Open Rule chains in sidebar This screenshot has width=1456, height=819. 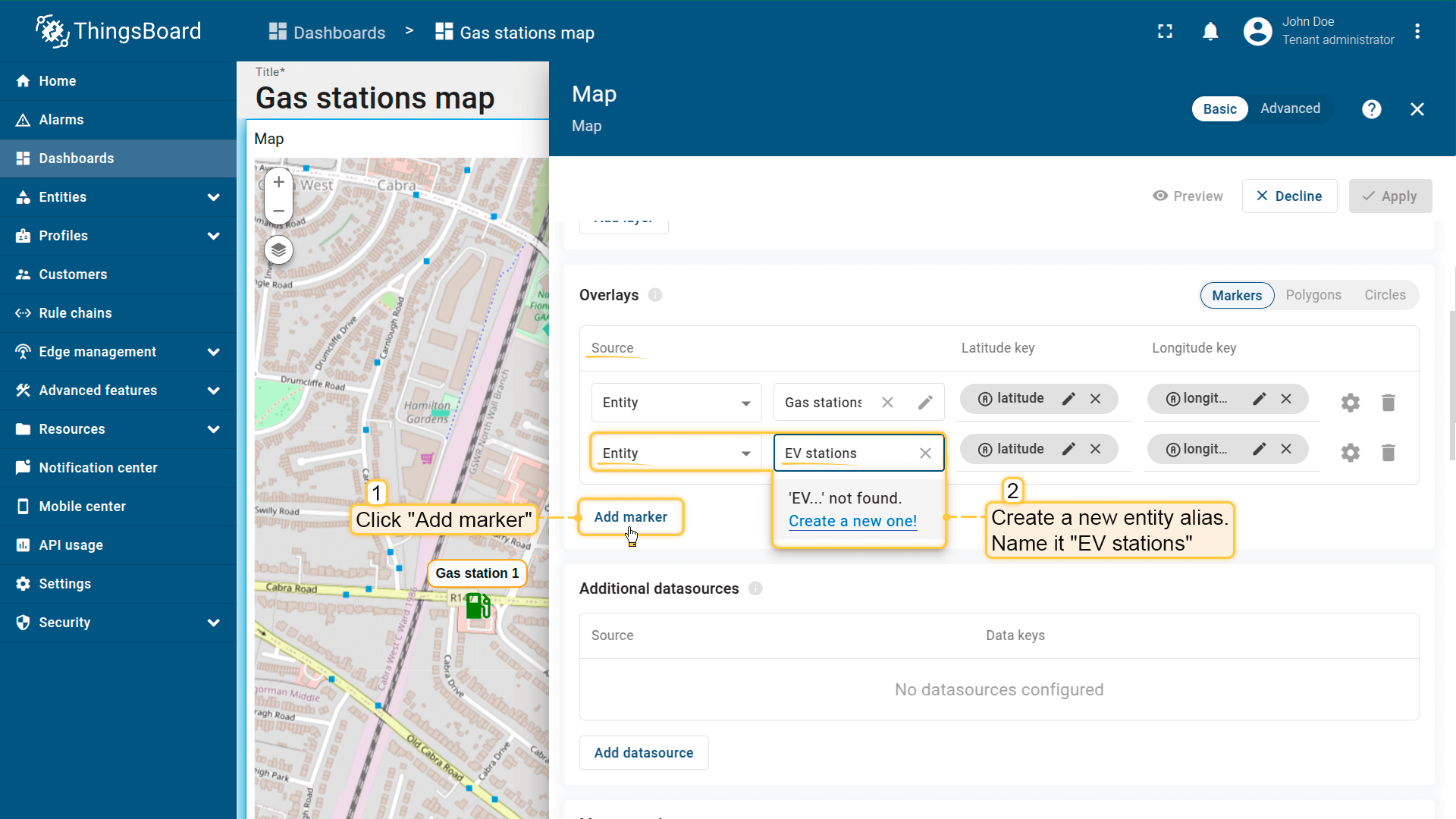[x=75, y=313]
